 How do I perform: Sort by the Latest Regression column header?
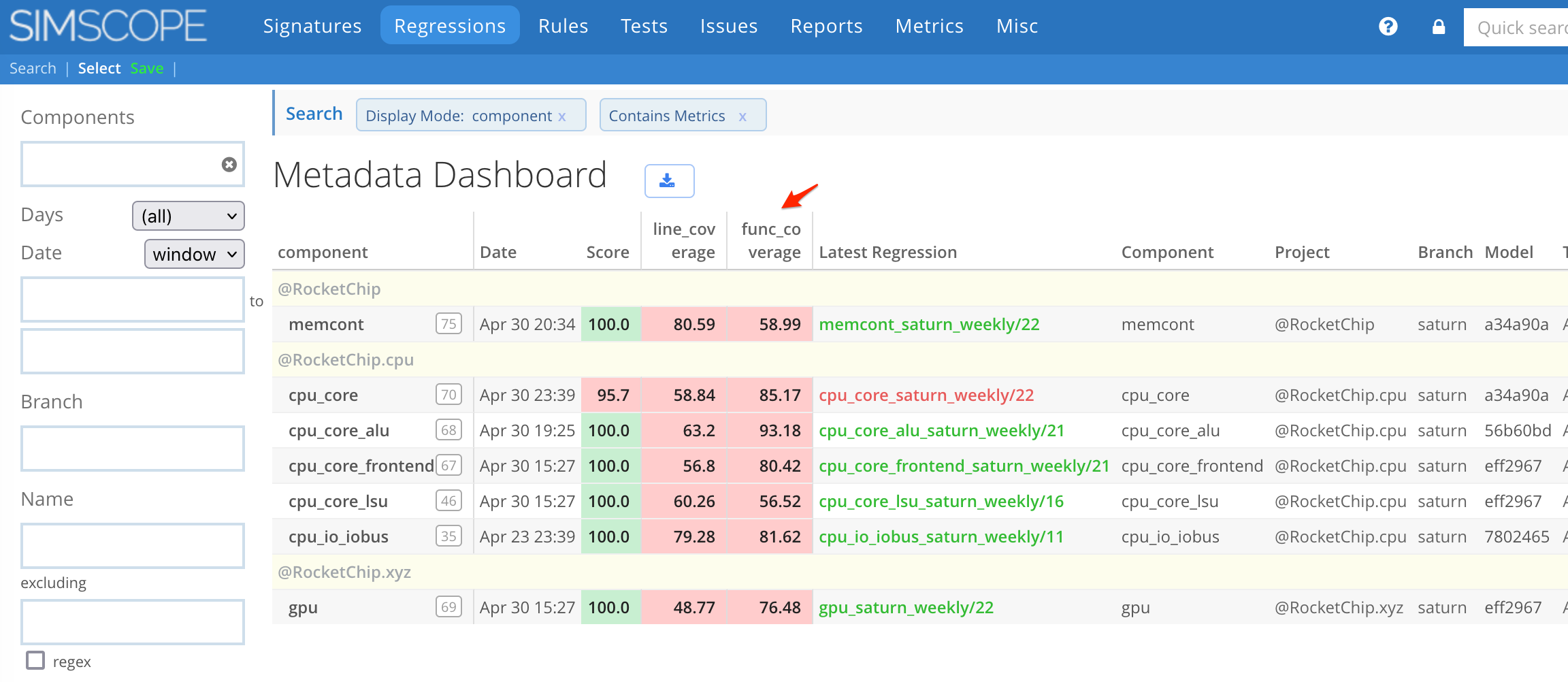tap(887, 253)
